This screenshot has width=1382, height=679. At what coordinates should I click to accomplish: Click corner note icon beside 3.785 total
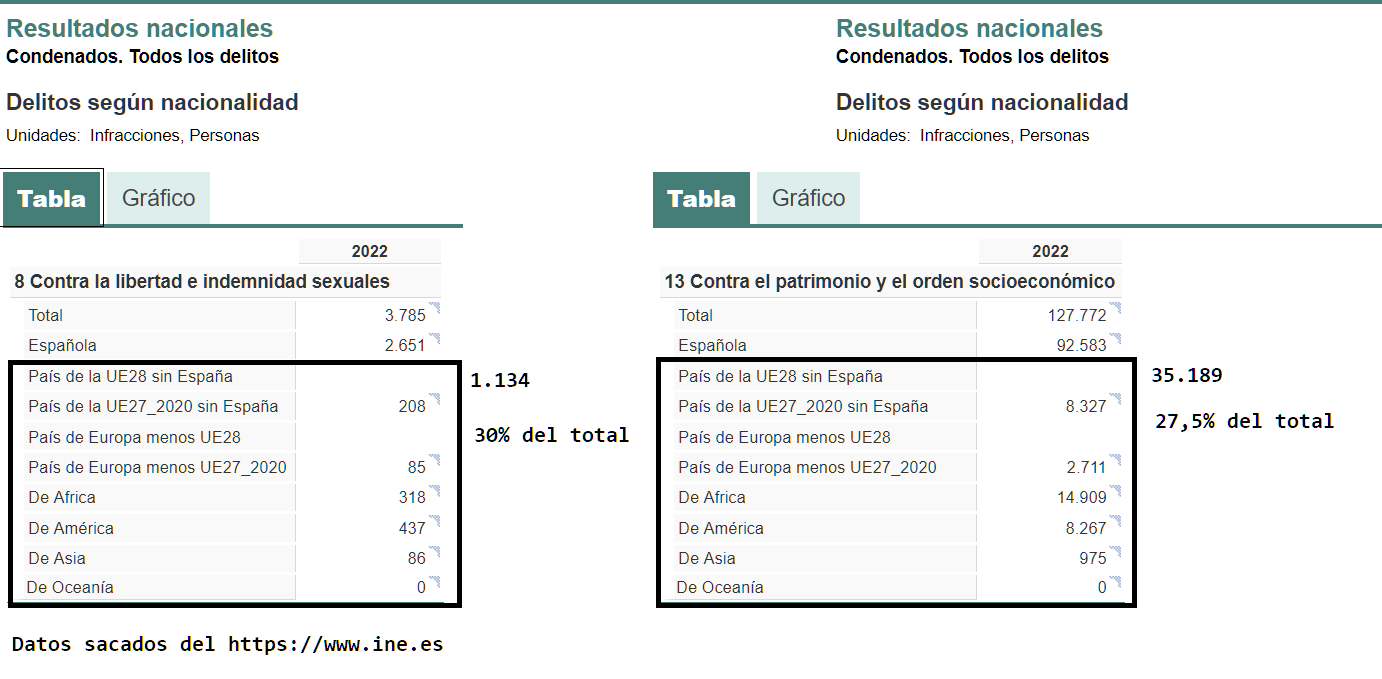(x=435, y=306)
